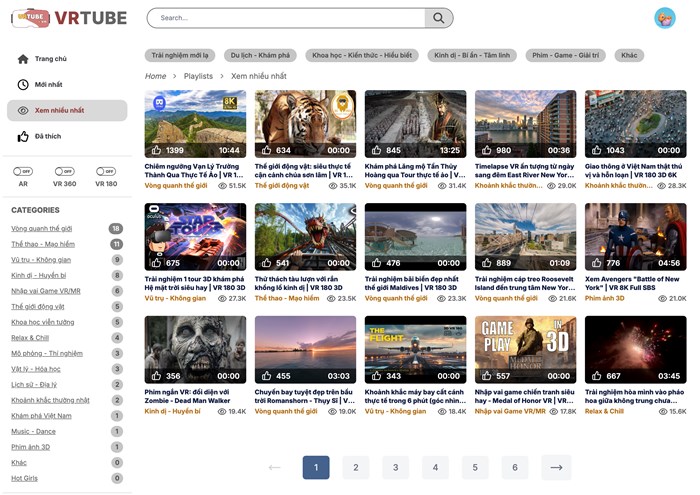Click Phim ảnh 3D label under Avengers video
The image size is (700, 495).
tap(604, 298)
